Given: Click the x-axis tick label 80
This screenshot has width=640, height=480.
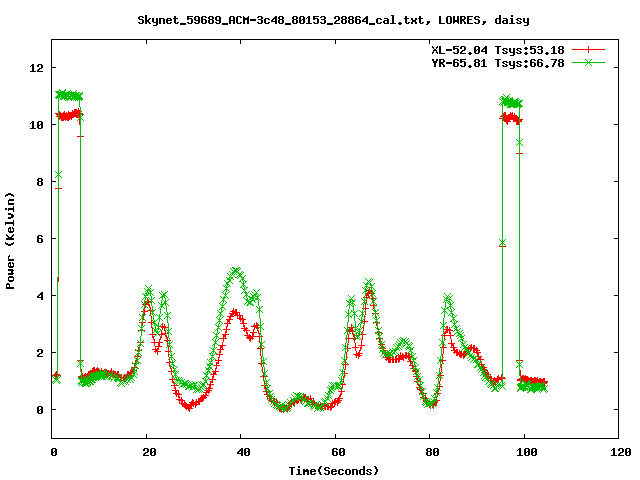Looking at the screenshot, I should click(x=432, y=452).
